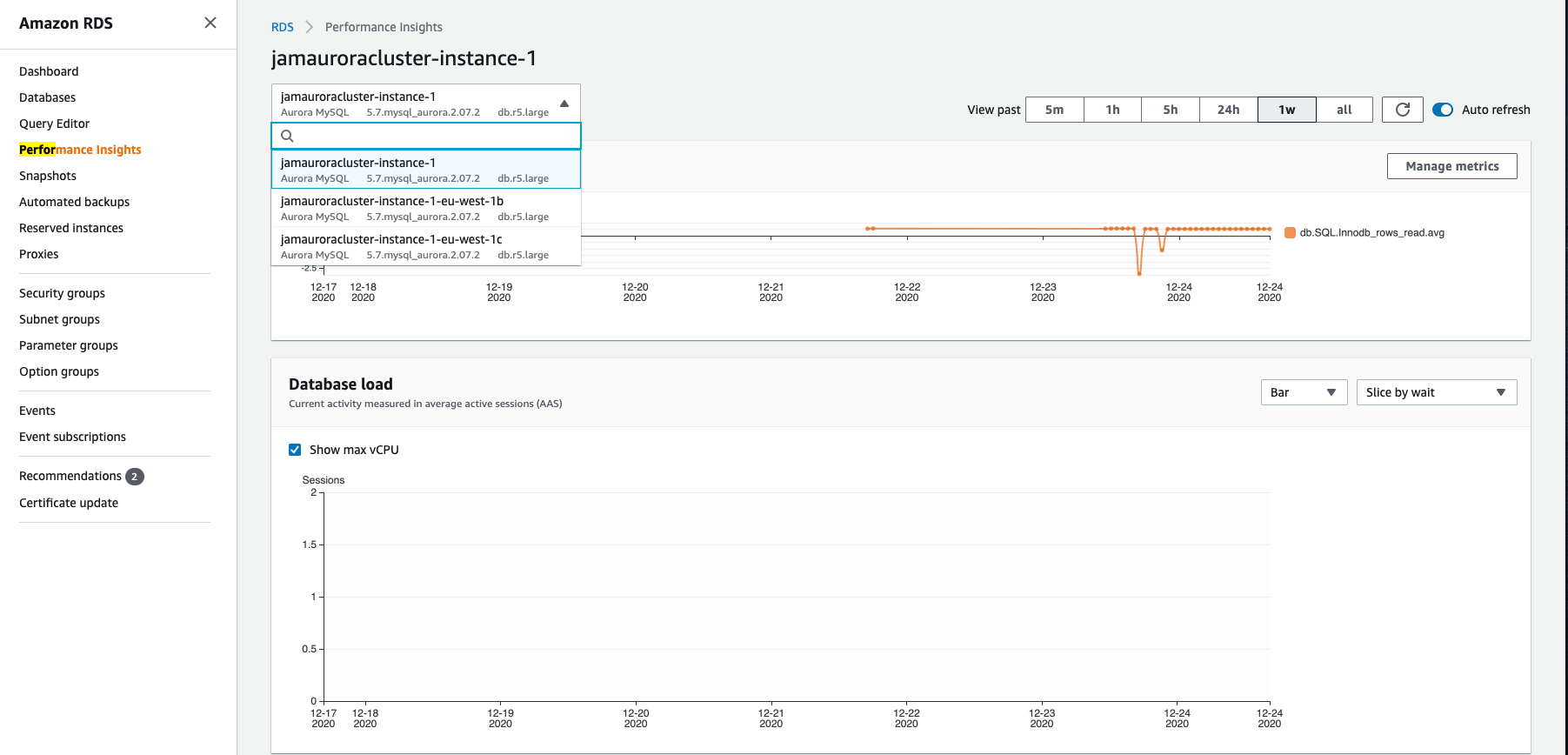Open Event subscriptions in sidebar
1568x755 pixels.
point(72,437)
